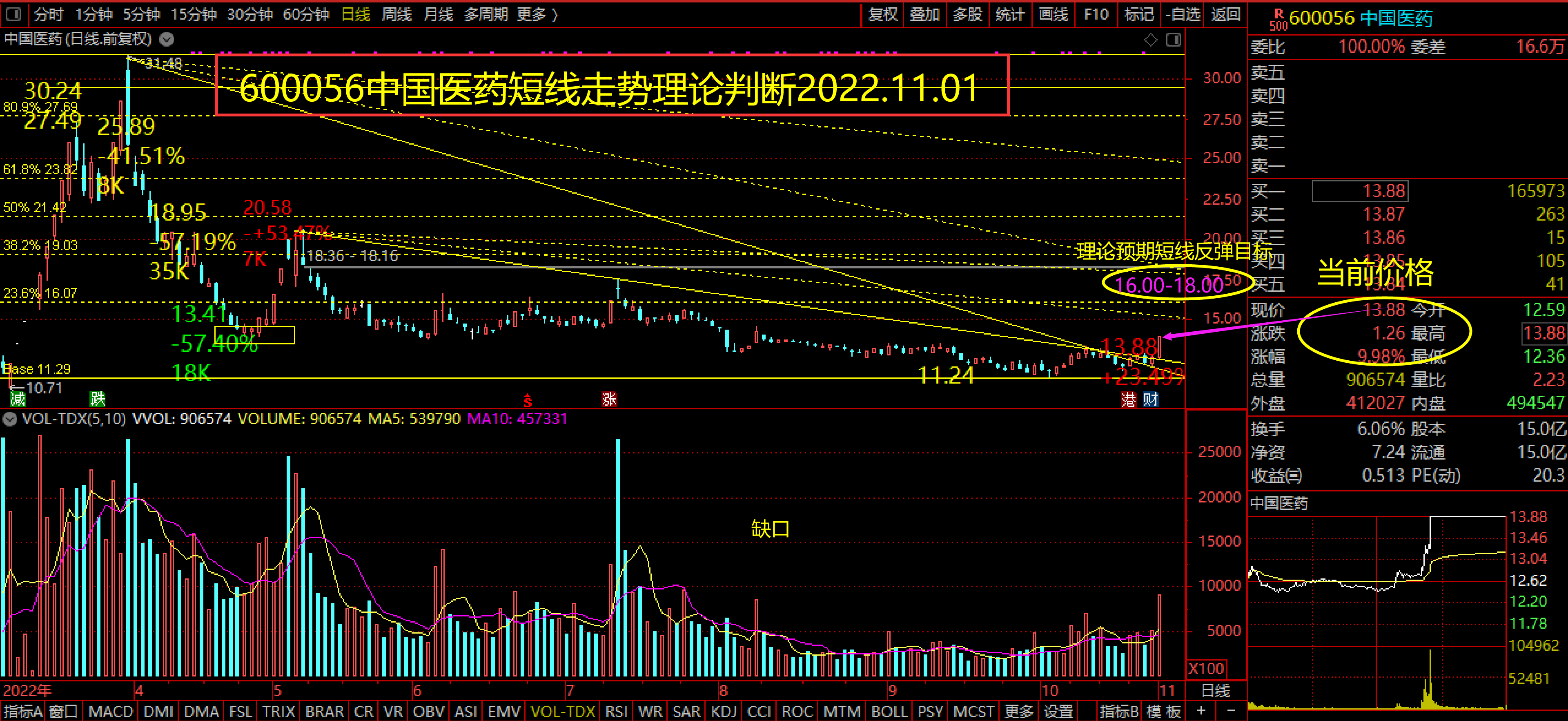This screenshot has width=1568, height=721.
Task: Click the green 减 marker icon
Action: click(x=18, y=399)
